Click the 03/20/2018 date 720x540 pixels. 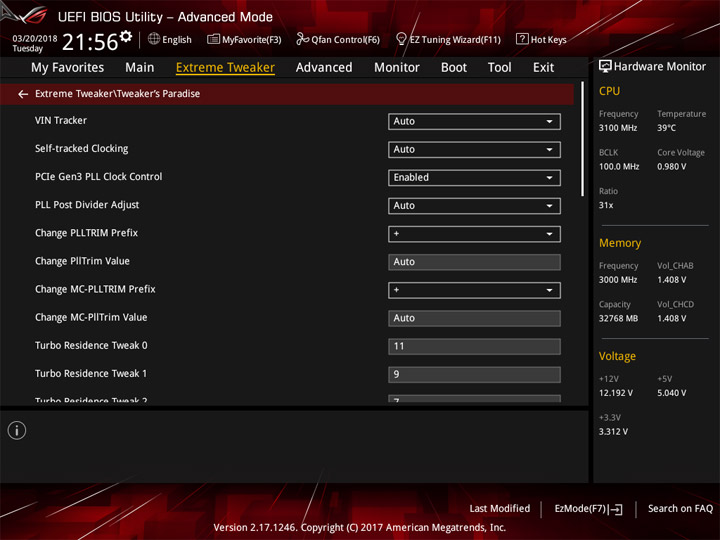34,38
